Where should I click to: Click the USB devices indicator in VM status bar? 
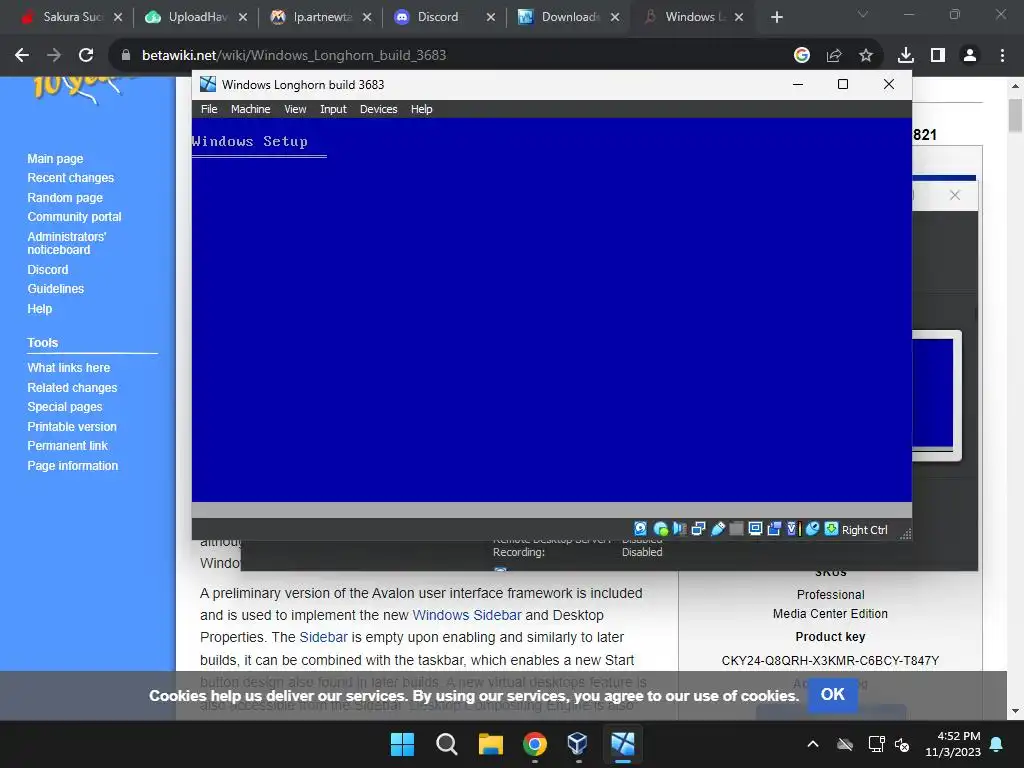pyautogui.click(x=717, y=529)
